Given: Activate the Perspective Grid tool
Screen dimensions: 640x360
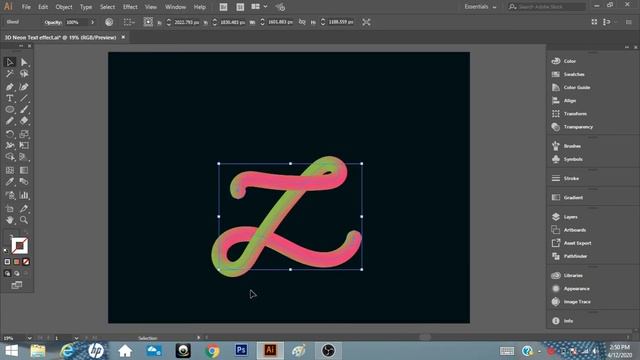Looking at the screenshot, I should point(24,157).
